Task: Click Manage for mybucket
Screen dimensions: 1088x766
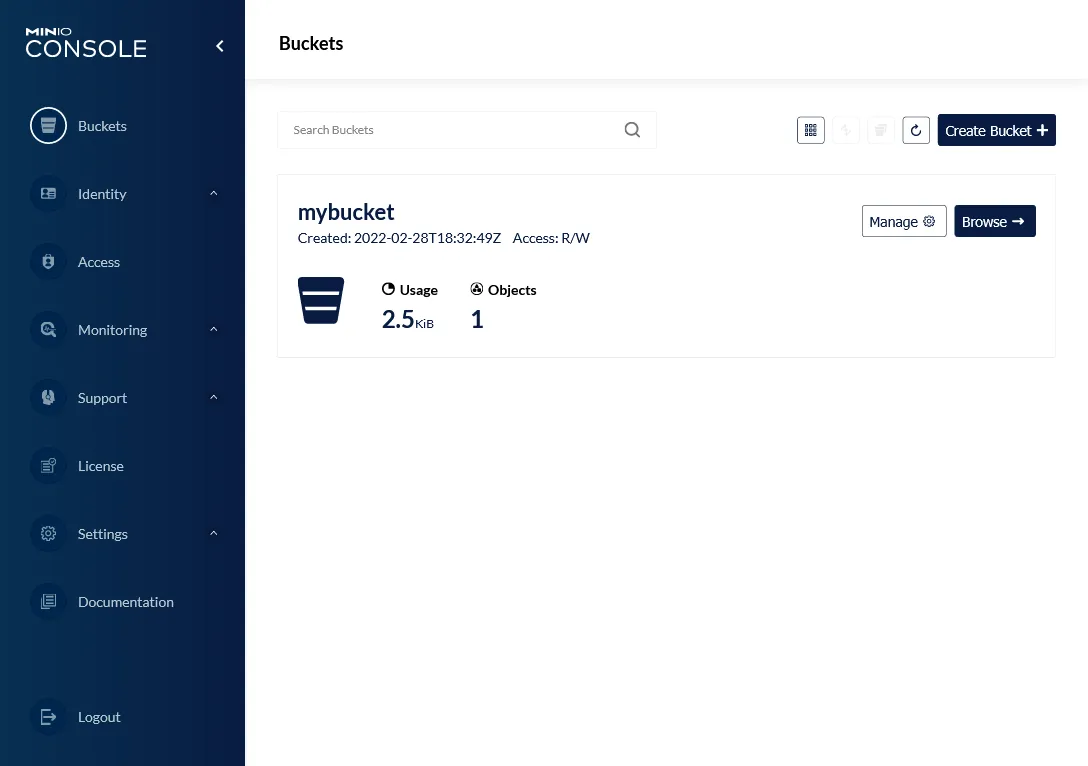Action: (903, 222)
